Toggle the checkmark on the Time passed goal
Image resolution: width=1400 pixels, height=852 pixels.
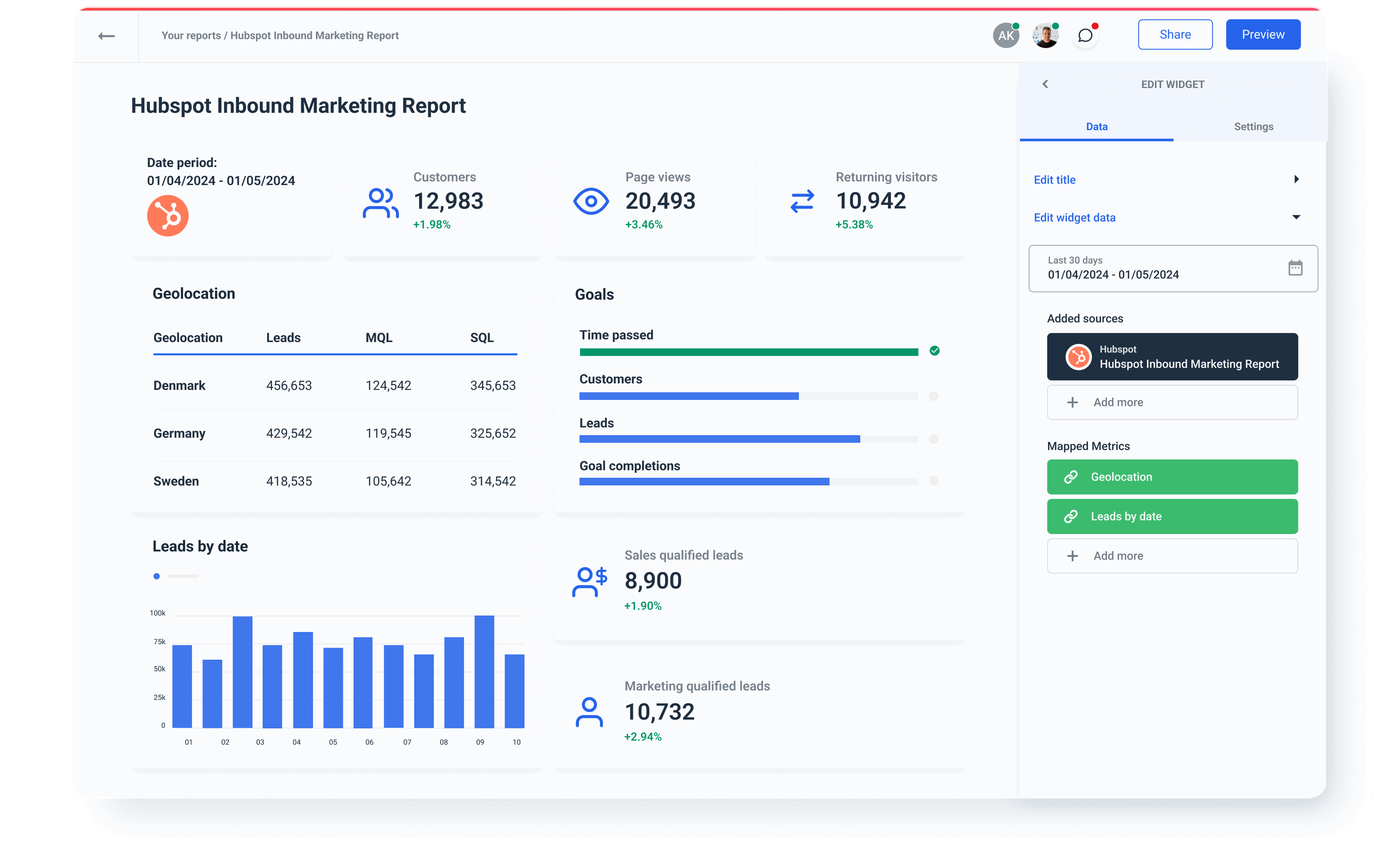pos(935,351)
